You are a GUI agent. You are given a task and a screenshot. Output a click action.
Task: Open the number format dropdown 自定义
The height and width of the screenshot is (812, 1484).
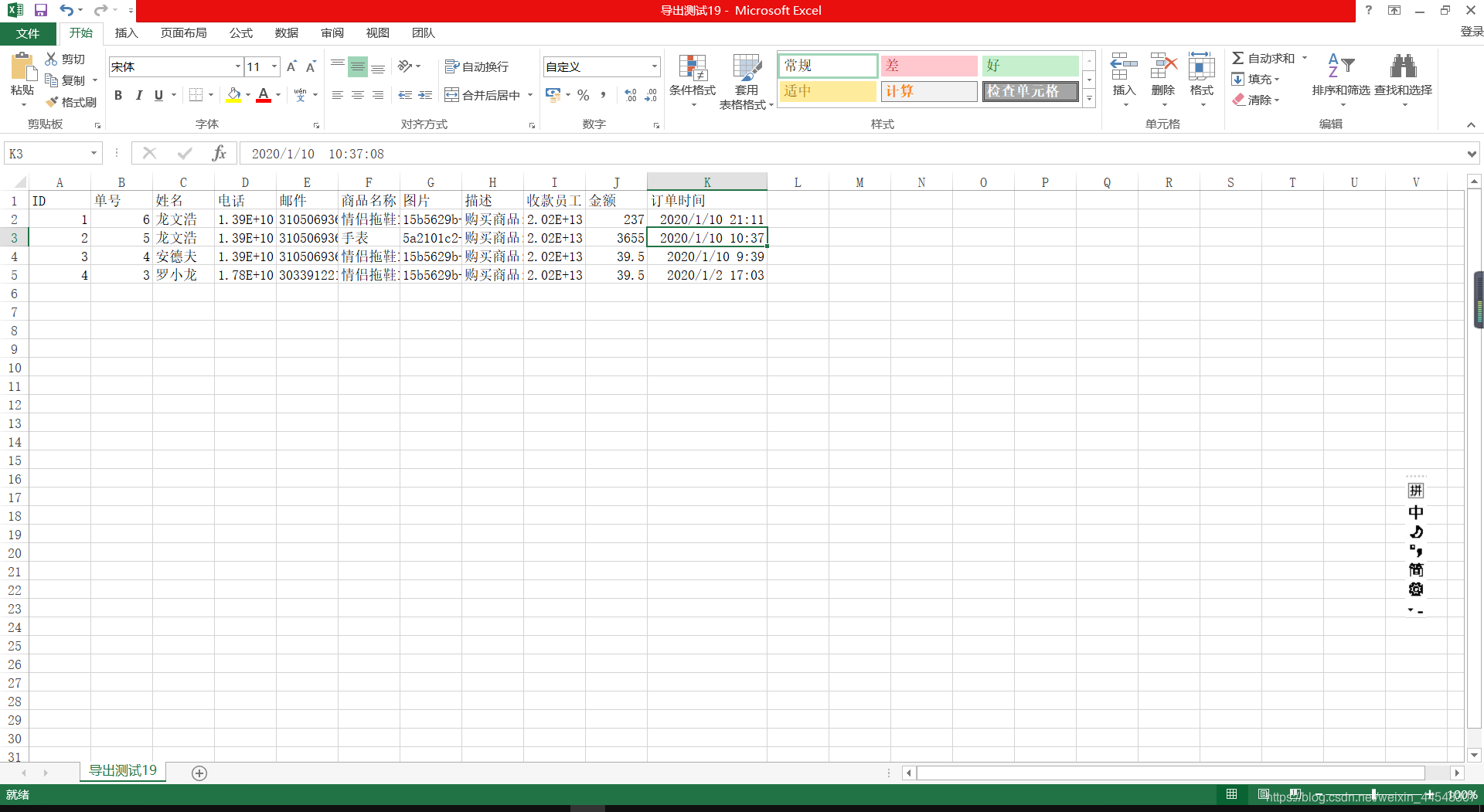point(654,66)
